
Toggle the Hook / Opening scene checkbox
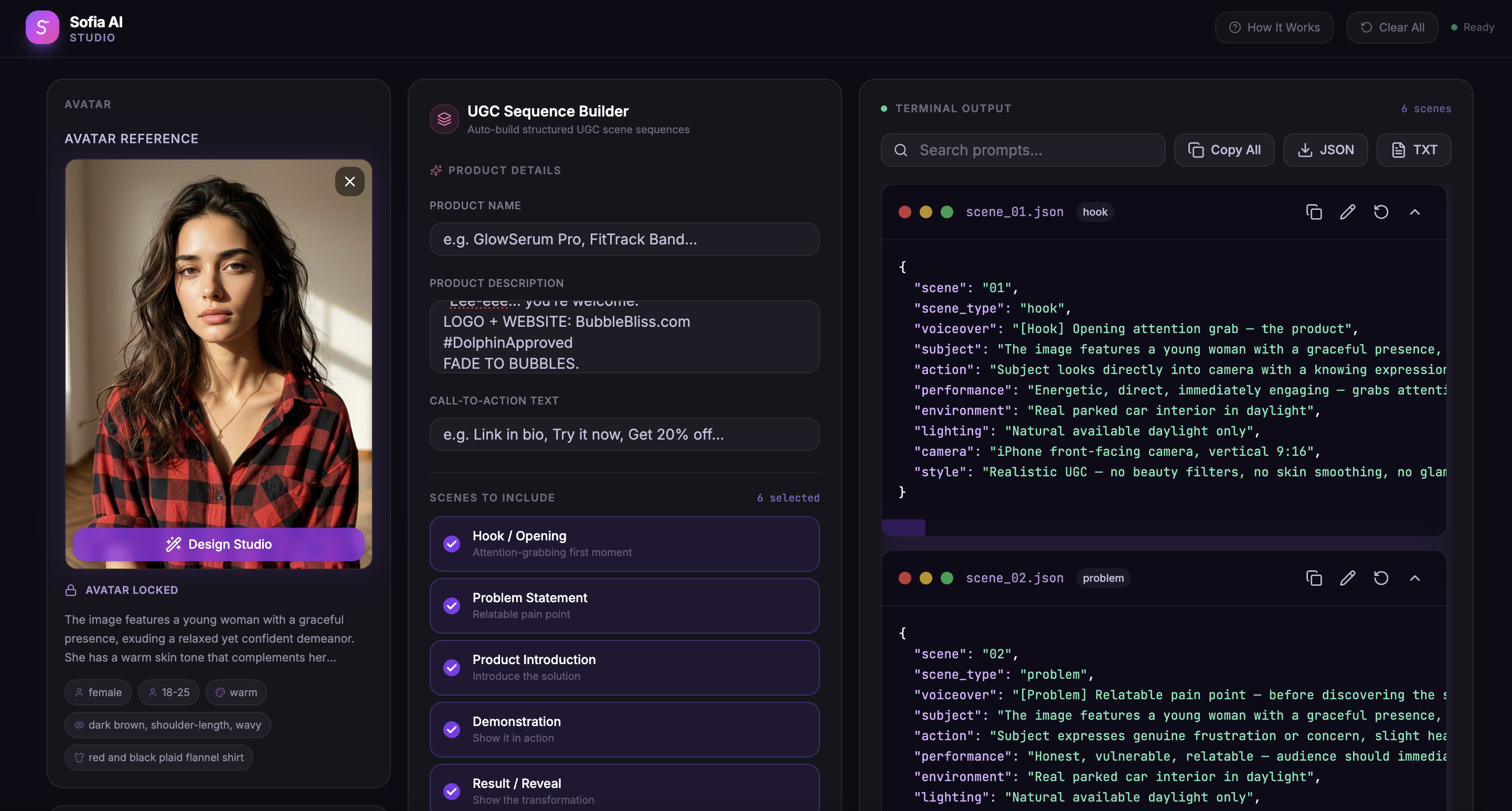(x=451, y=544)
